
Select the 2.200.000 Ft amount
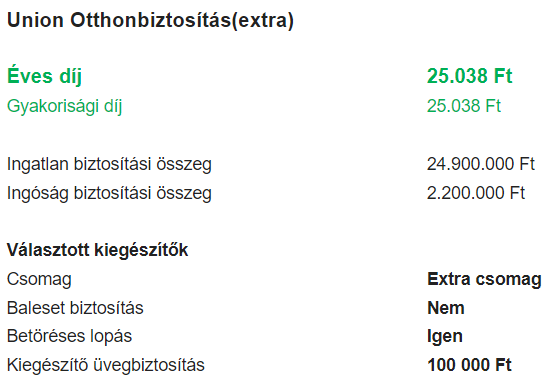[476, 193]
